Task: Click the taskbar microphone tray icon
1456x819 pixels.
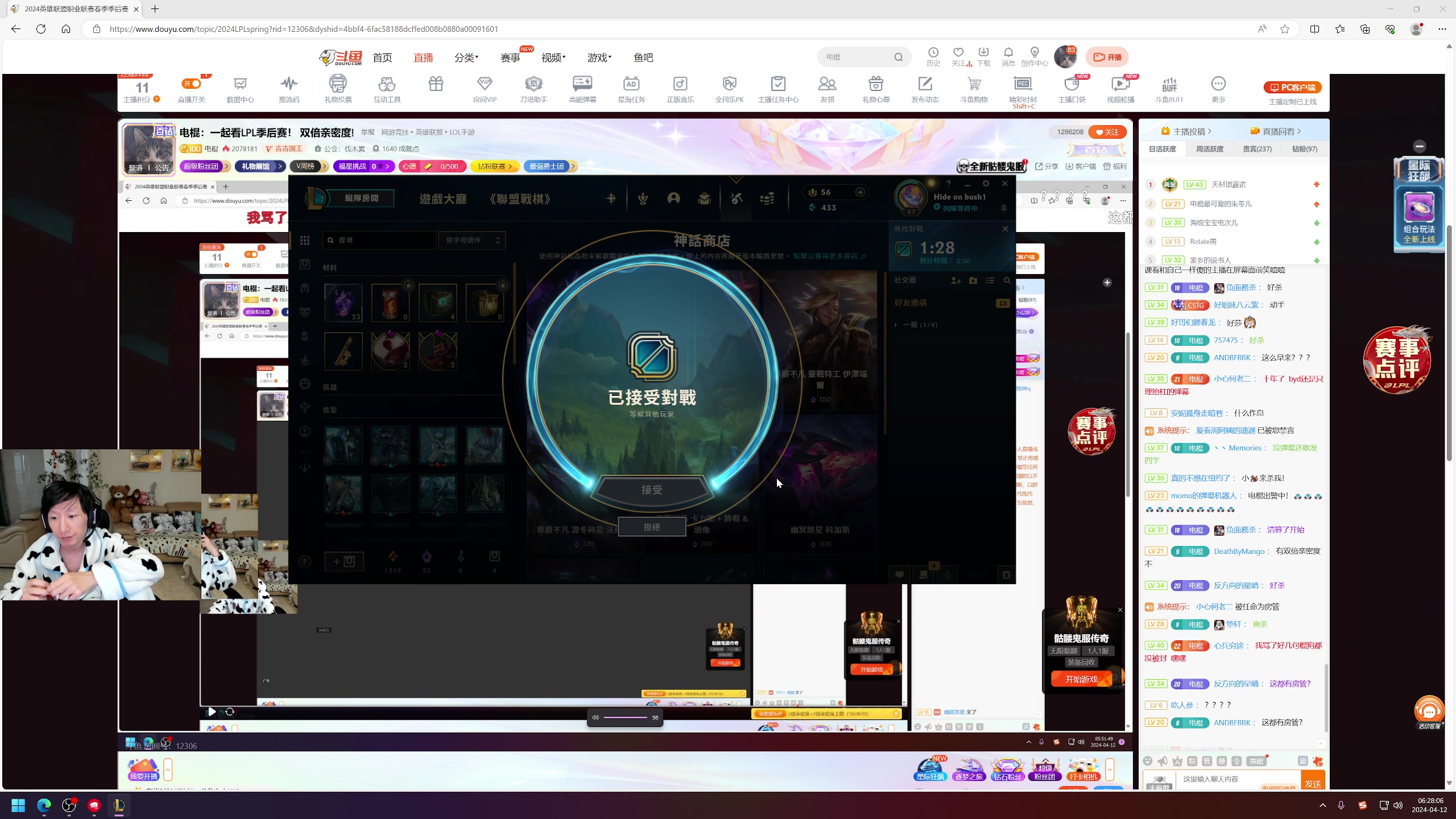Action: 1341,805
